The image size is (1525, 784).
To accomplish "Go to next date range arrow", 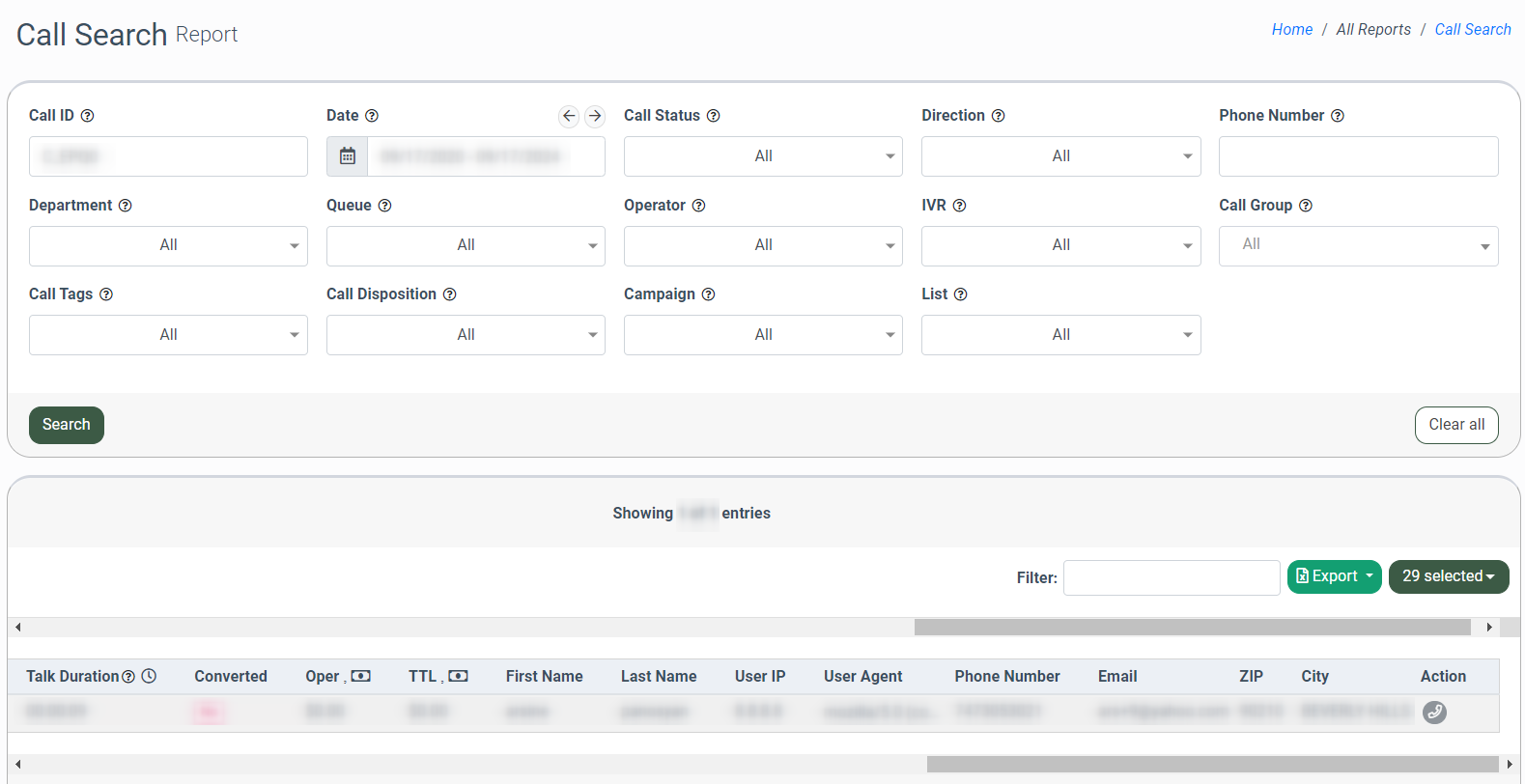I will [x=595, y=116].
